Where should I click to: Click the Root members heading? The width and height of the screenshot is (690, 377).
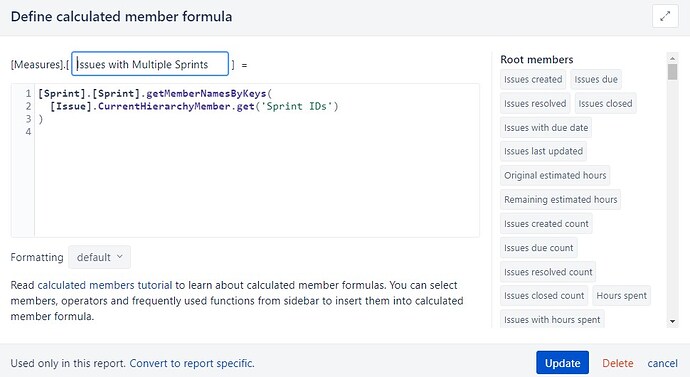pyautogui.click(x=536, y=59)
